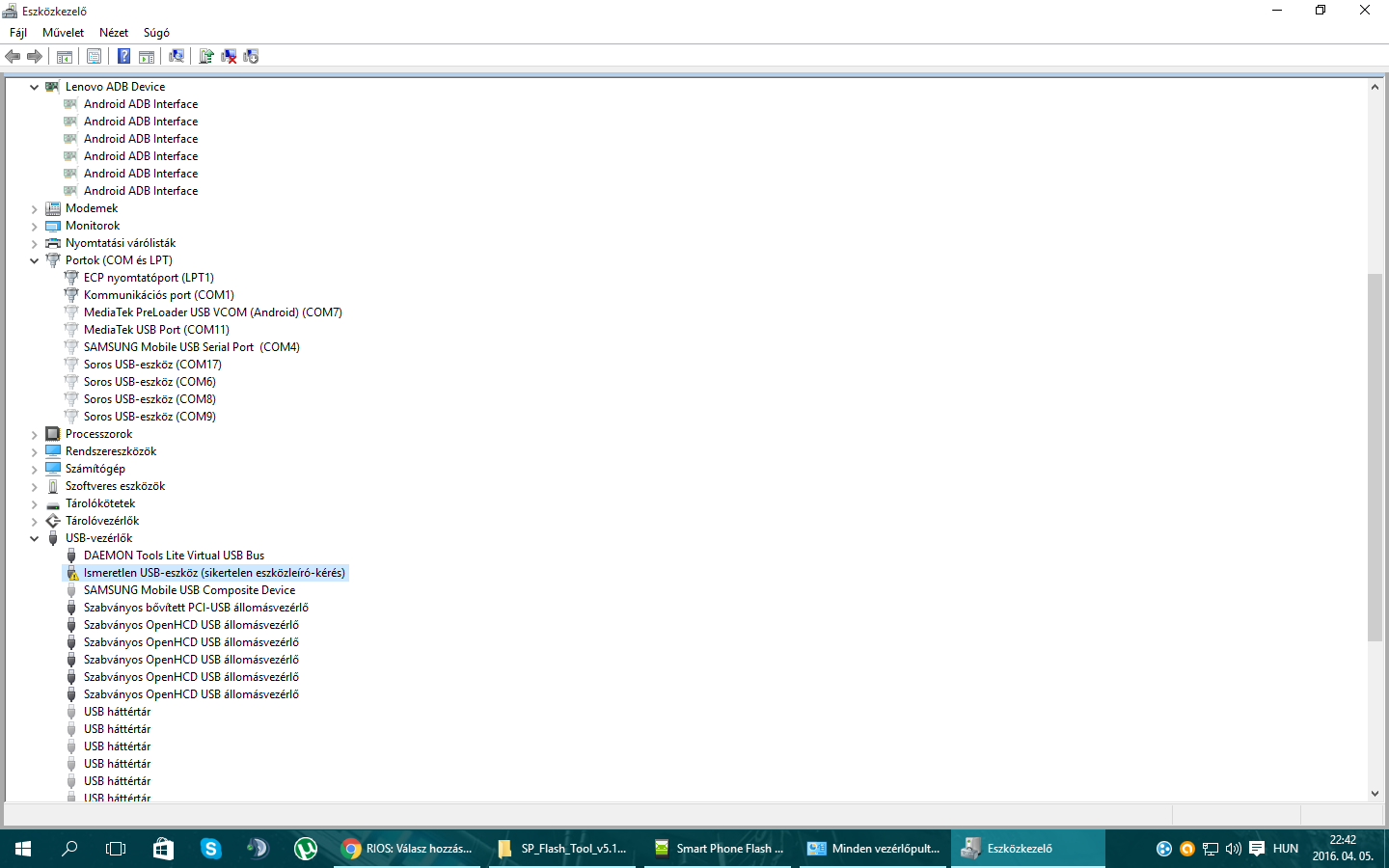
Task: Open the Súgó menu
Action: [156, 33]
